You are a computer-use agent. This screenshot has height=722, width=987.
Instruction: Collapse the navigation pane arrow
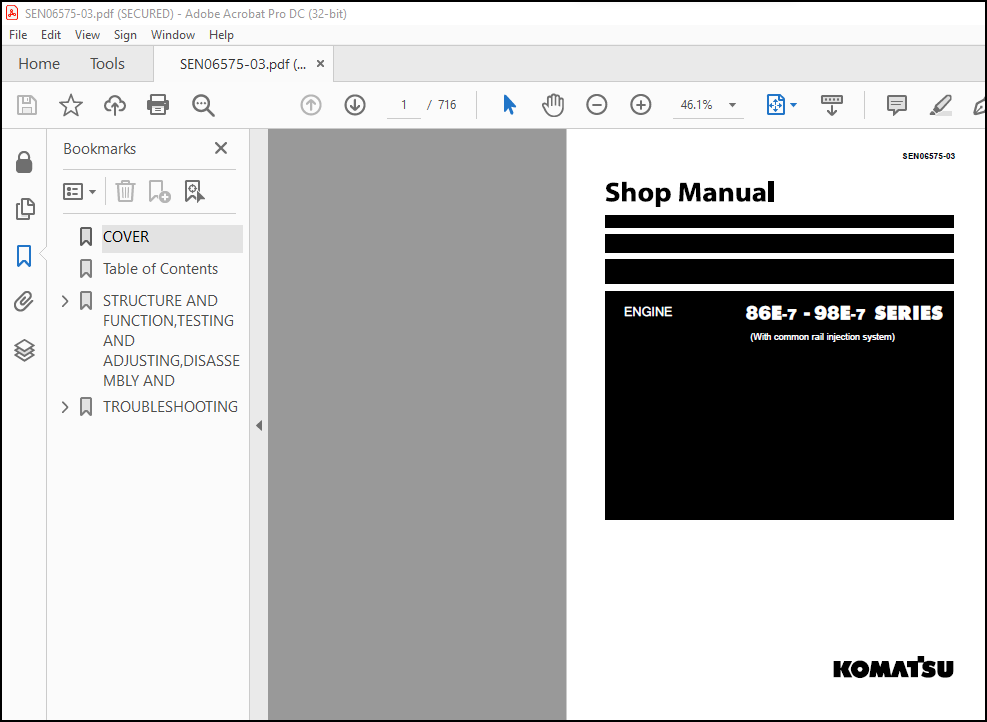tap(259, 426)
